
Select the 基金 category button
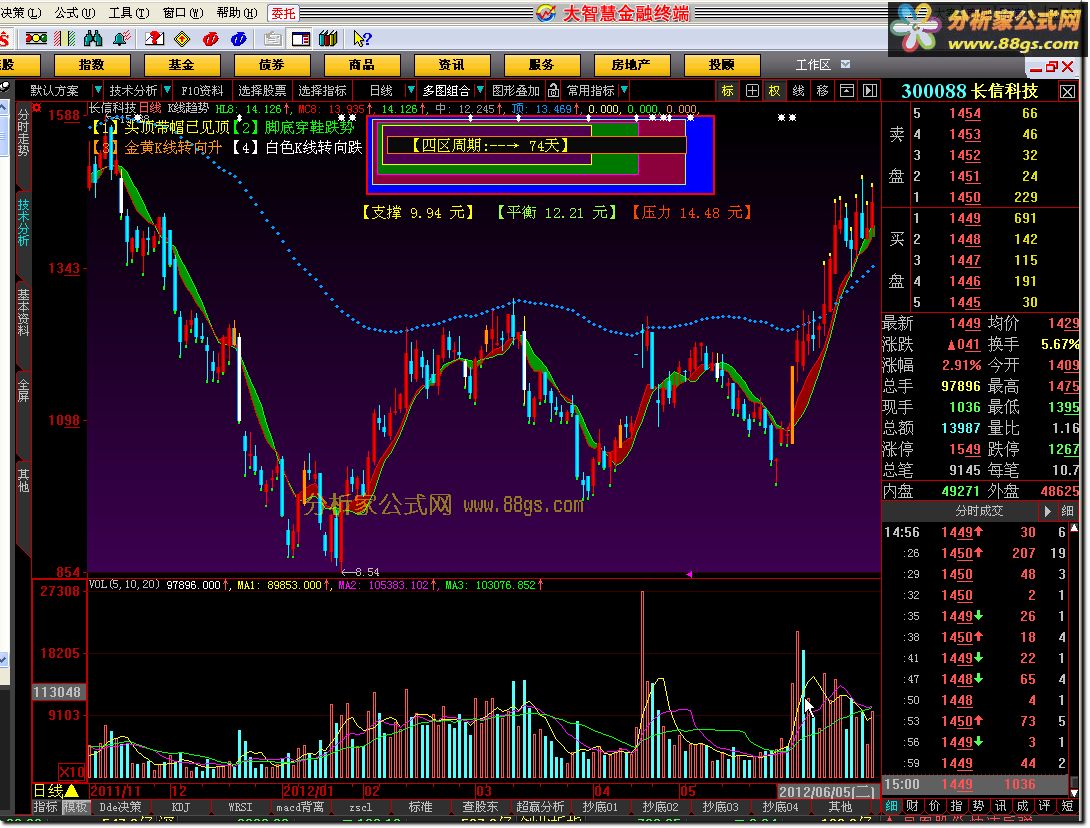pyautogui.click(x=182, y=65)
